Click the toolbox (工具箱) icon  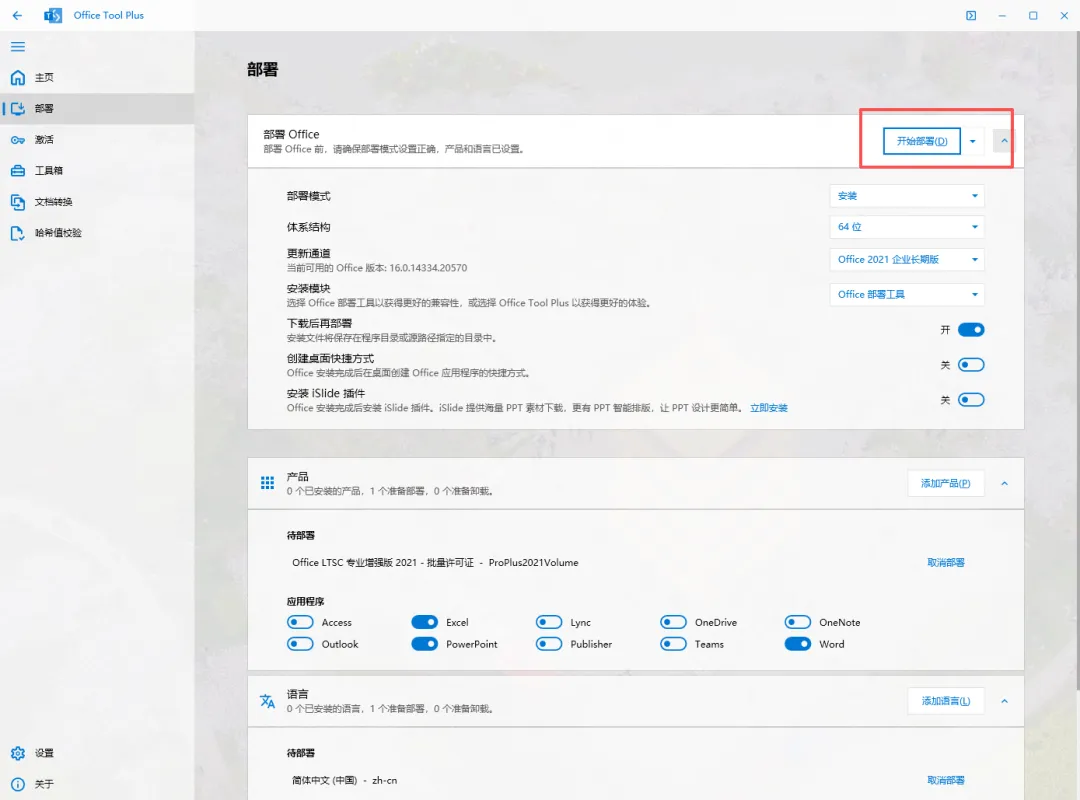[x=18, y=171]
